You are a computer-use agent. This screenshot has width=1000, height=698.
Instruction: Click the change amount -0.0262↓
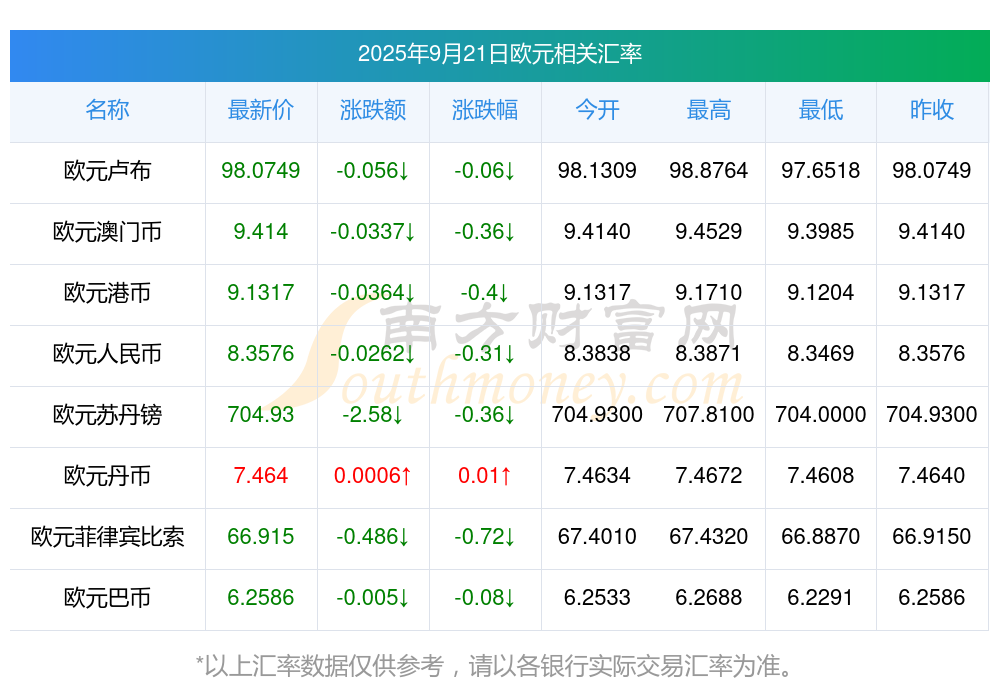tap(373, 353)
